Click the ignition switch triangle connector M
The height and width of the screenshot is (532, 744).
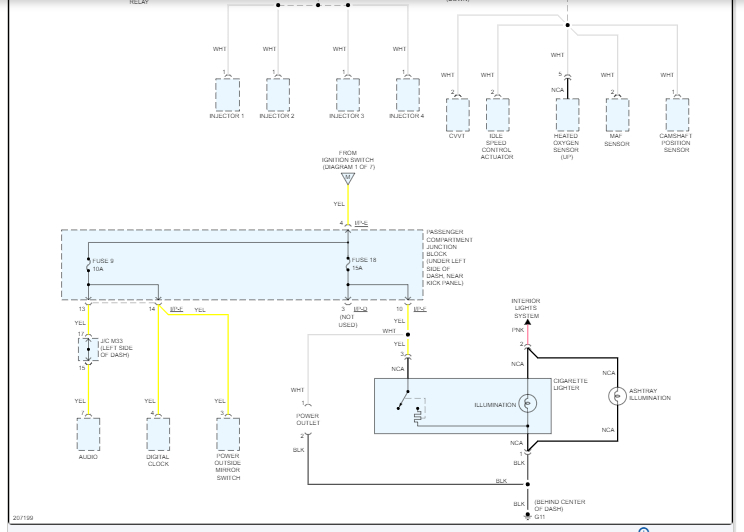click(348, 179)
